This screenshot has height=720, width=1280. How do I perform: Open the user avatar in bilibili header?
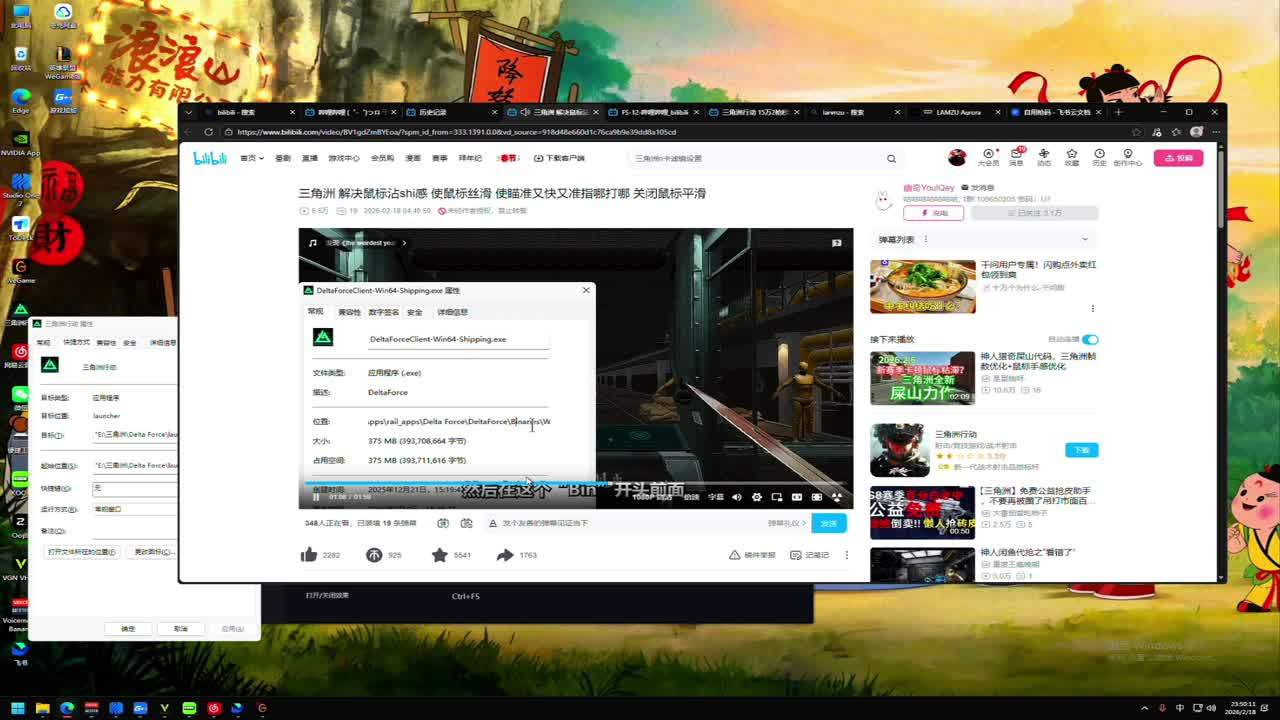point(957,157)
